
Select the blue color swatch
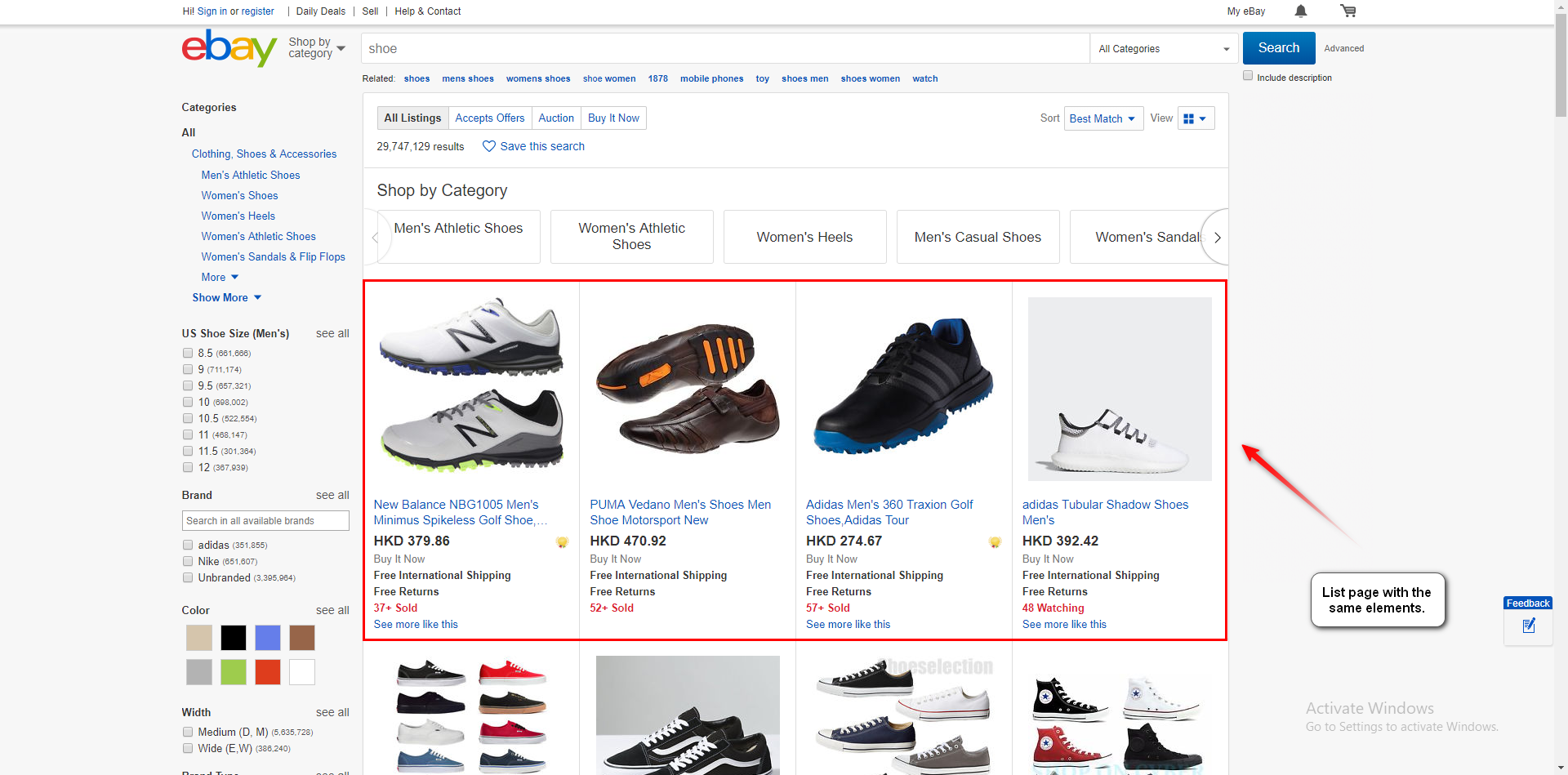click(268, 638)
